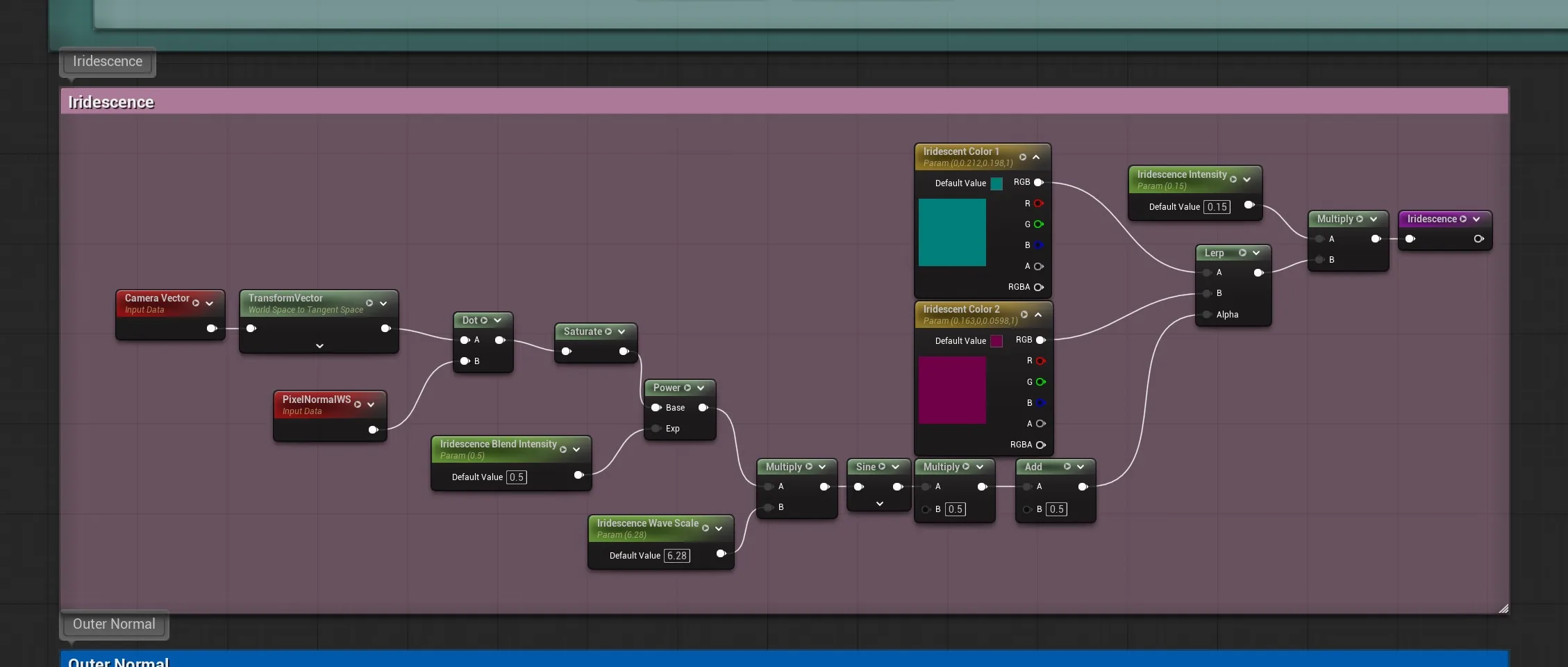Edit Iridescence Intensity default value 0.15
Viewport: 1568px width, 667px height.
tap(1217, 206)
